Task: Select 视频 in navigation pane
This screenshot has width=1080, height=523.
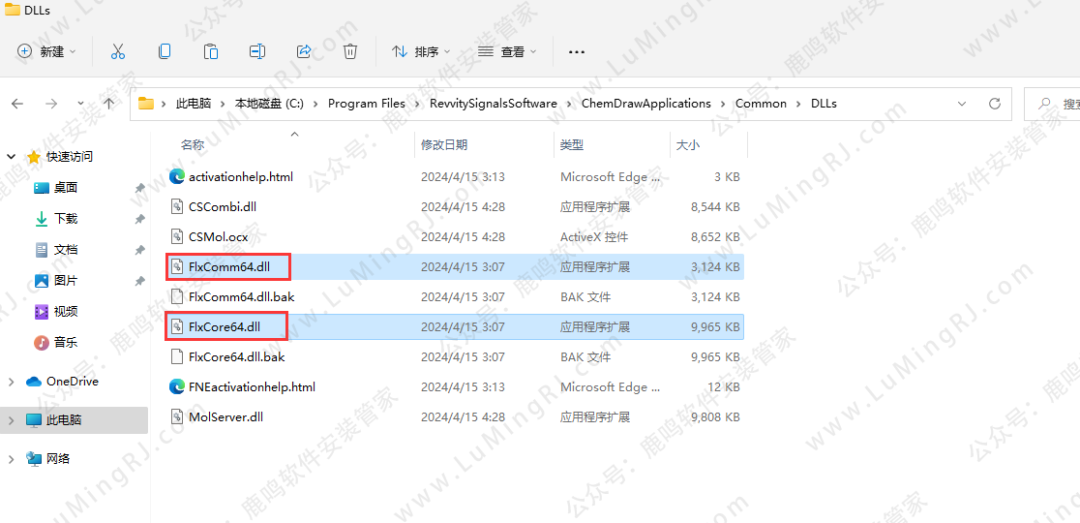Action: (x=66, y=311)
